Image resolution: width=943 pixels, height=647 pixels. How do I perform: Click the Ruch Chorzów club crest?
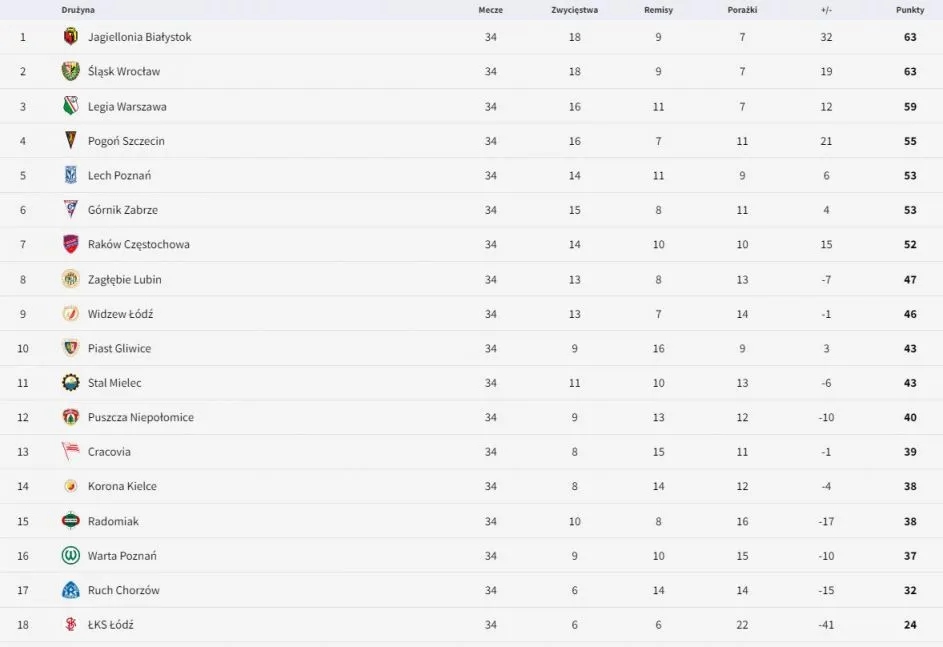[x=70, y=590]
